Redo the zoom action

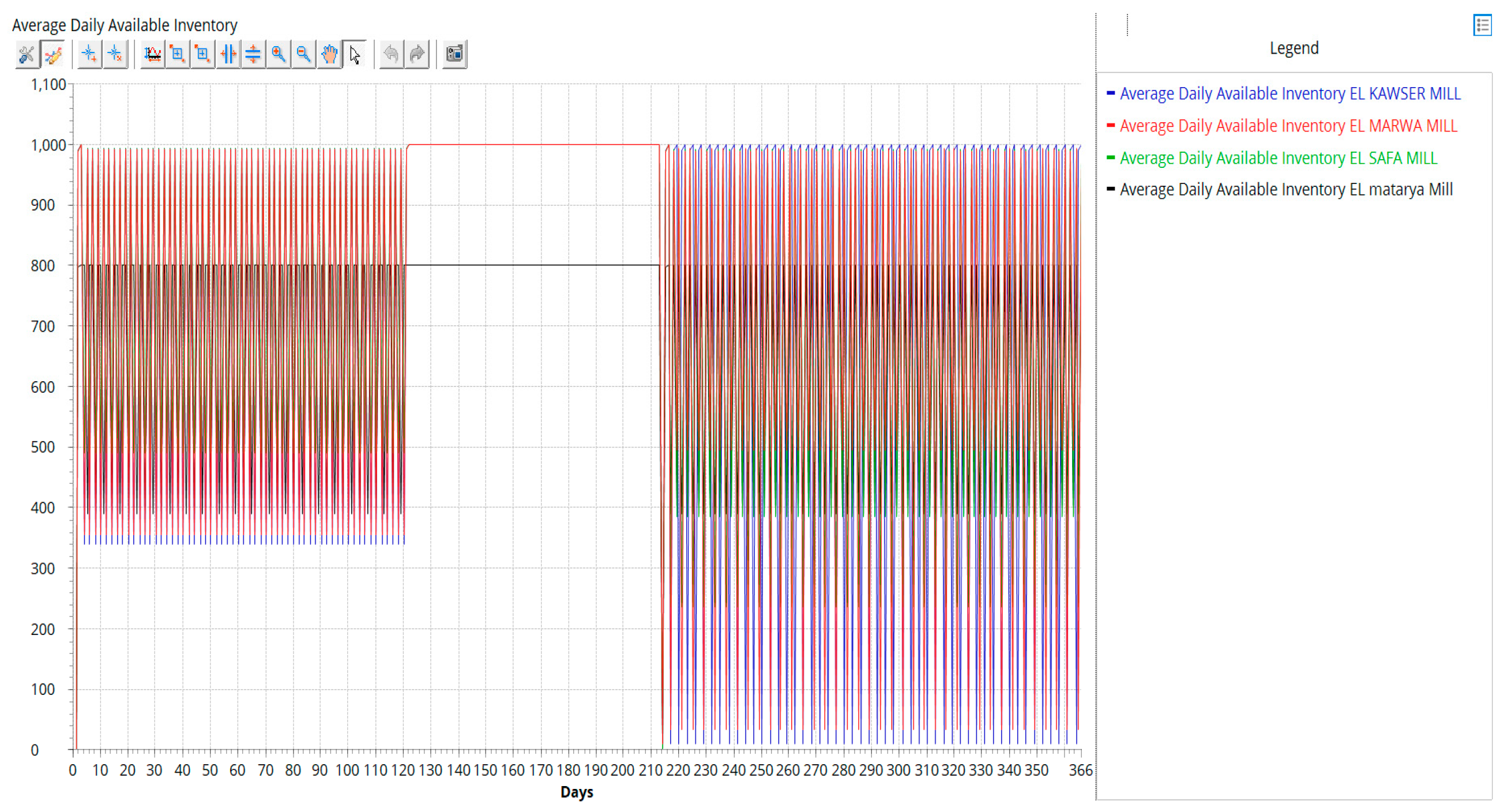(x=417, y=55)
